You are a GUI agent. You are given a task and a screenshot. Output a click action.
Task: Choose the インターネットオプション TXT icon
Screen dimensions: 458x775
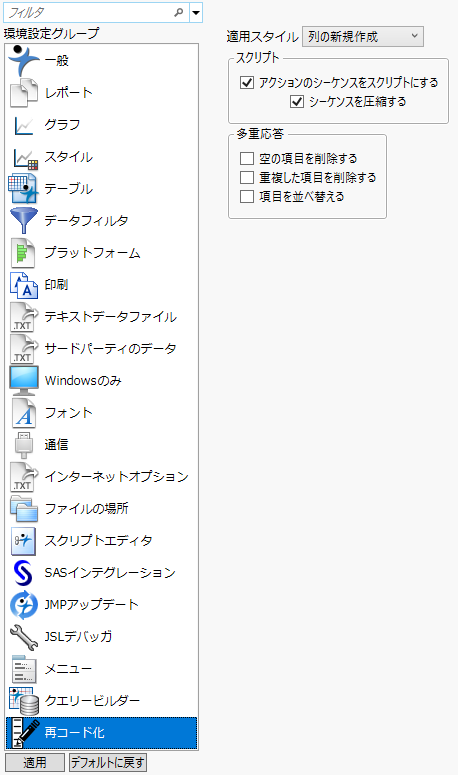click(x=24, y=476)
